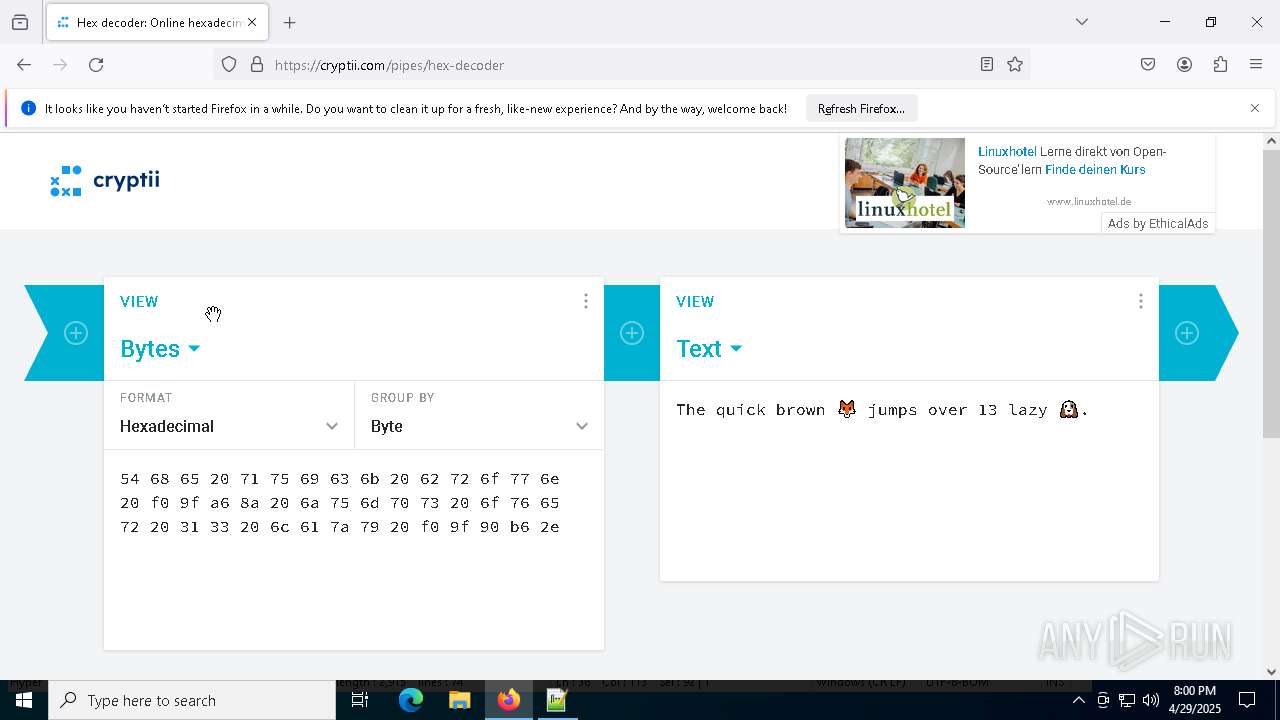Open the Windows Start menu
The width and height of the screenshot is (1280, 720).
click(x=24, y=700)
